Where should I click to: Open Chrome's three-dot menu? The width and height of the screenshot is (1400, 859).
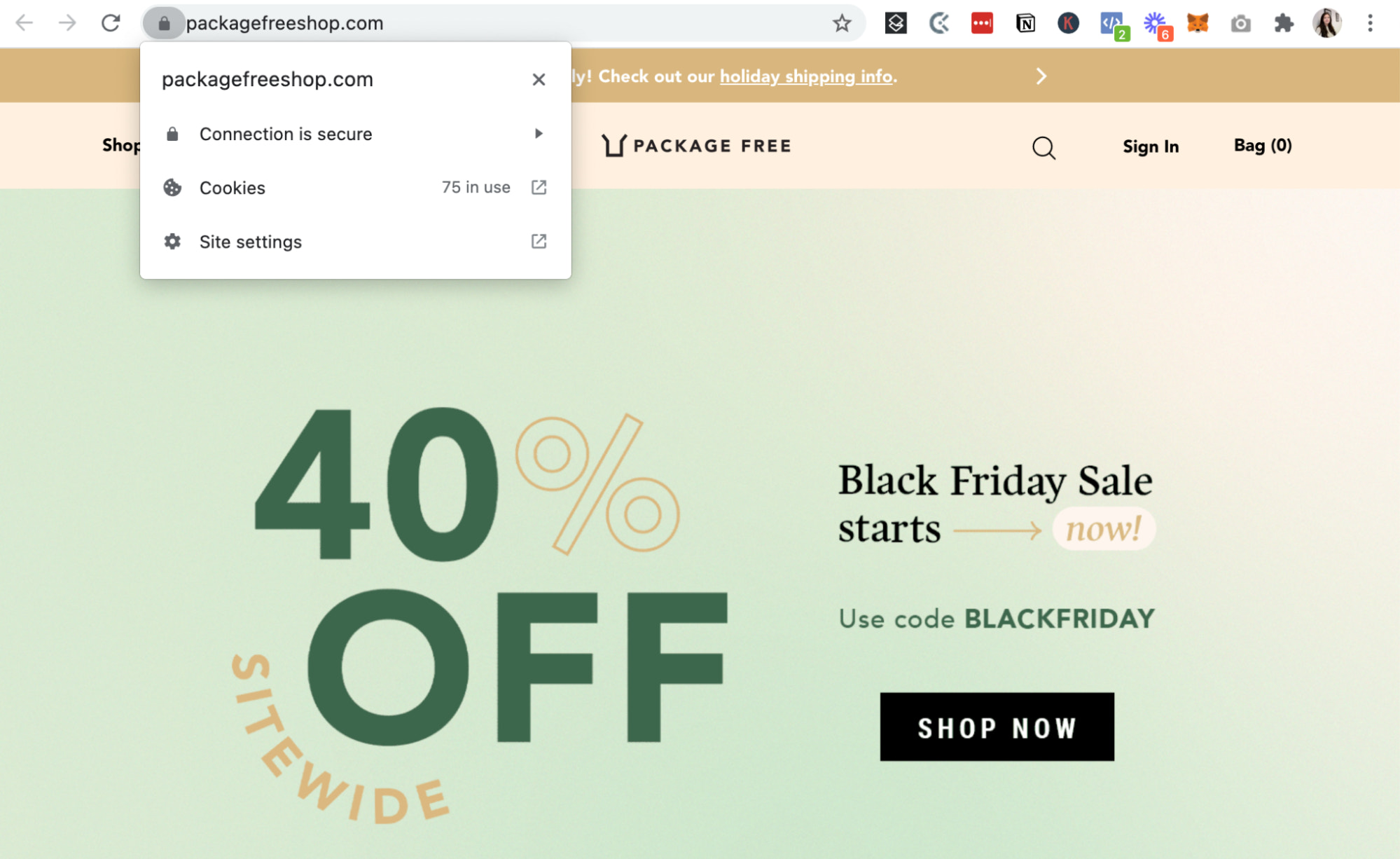[x=1370, y=23]
